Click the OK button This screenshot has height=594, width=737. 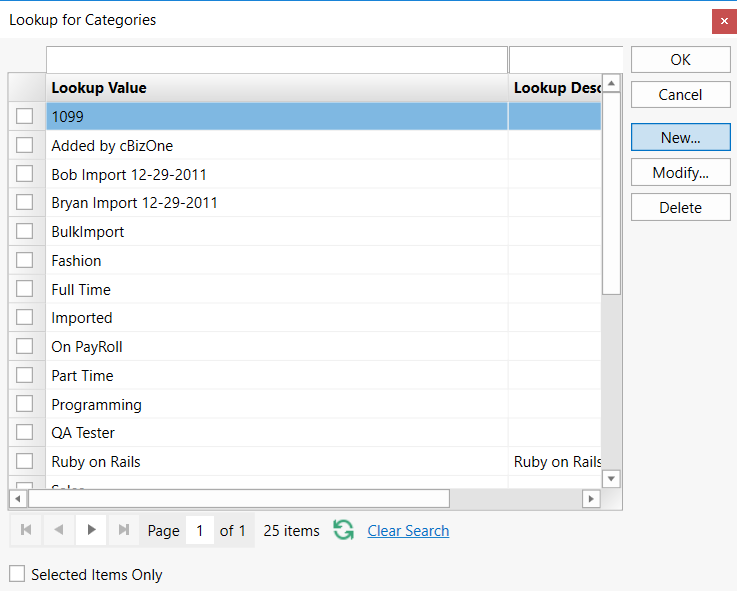point(681,60)
